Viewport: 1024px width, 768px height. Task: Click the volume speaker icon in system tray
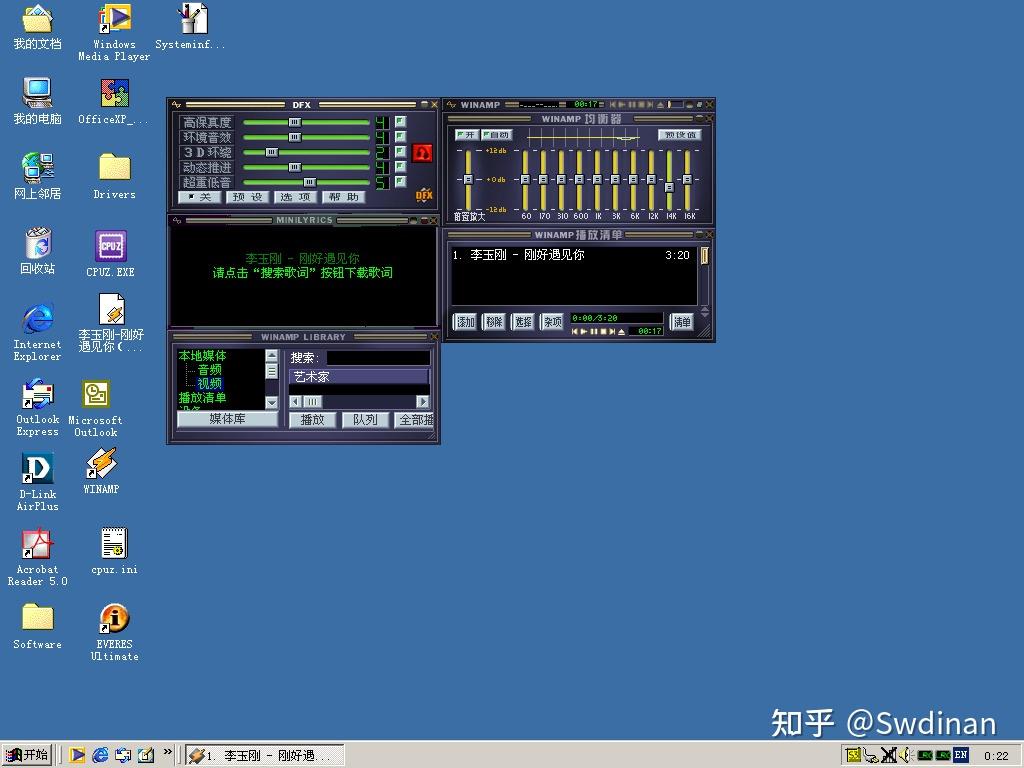tap(904, 755)
